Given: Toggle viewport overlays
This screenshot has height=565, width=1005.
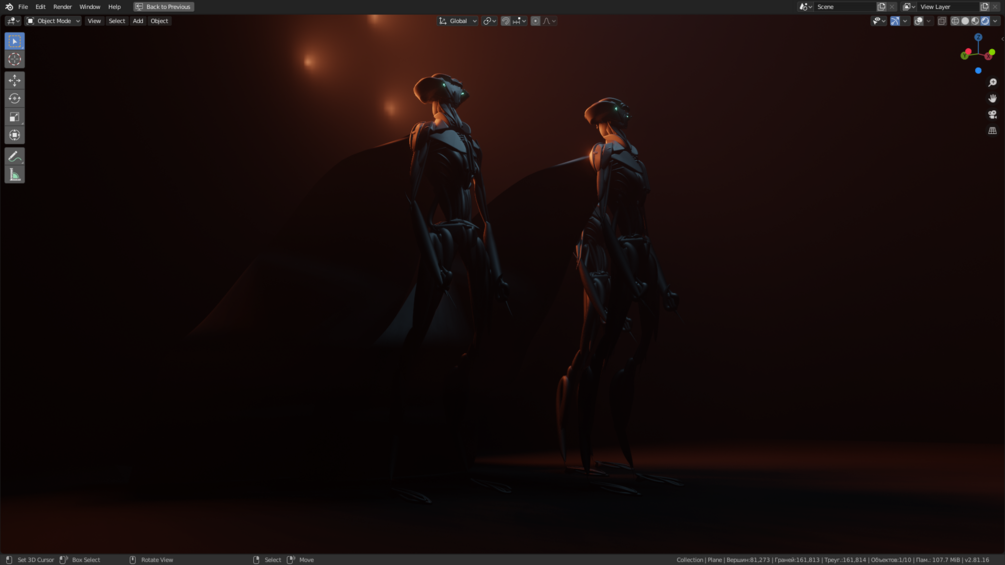Looking at the screenshot, I should click(x=918, y=21).
